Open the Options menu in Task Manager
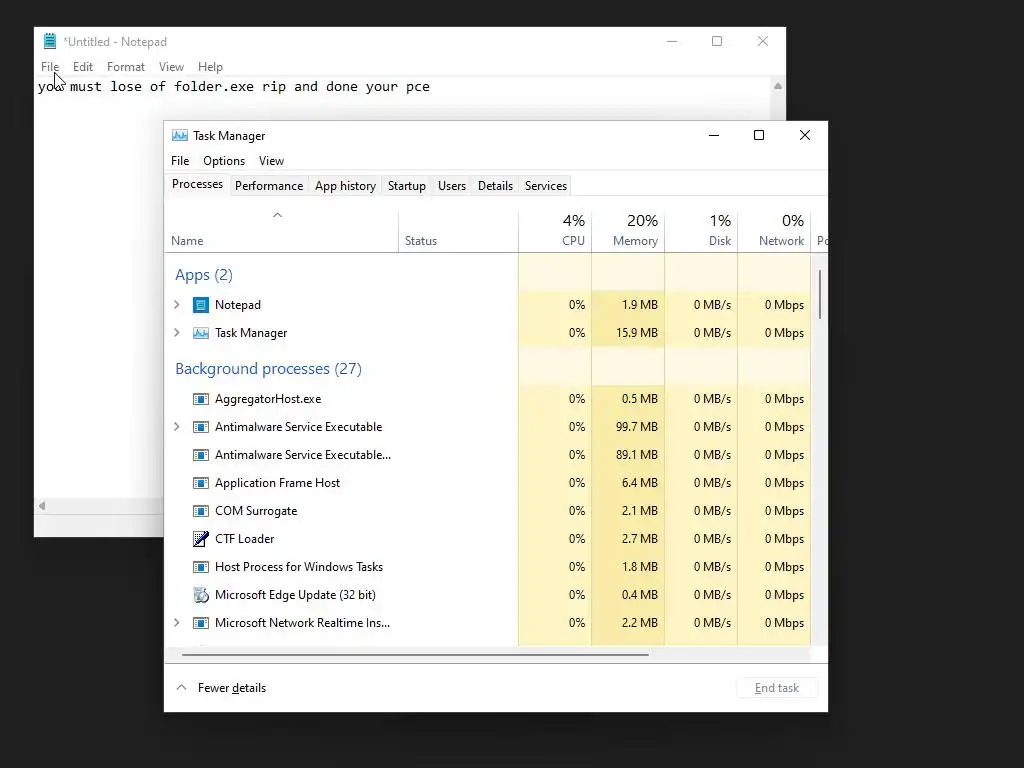The width and height of the screenshot is (1024, 768). pos(224,161)
